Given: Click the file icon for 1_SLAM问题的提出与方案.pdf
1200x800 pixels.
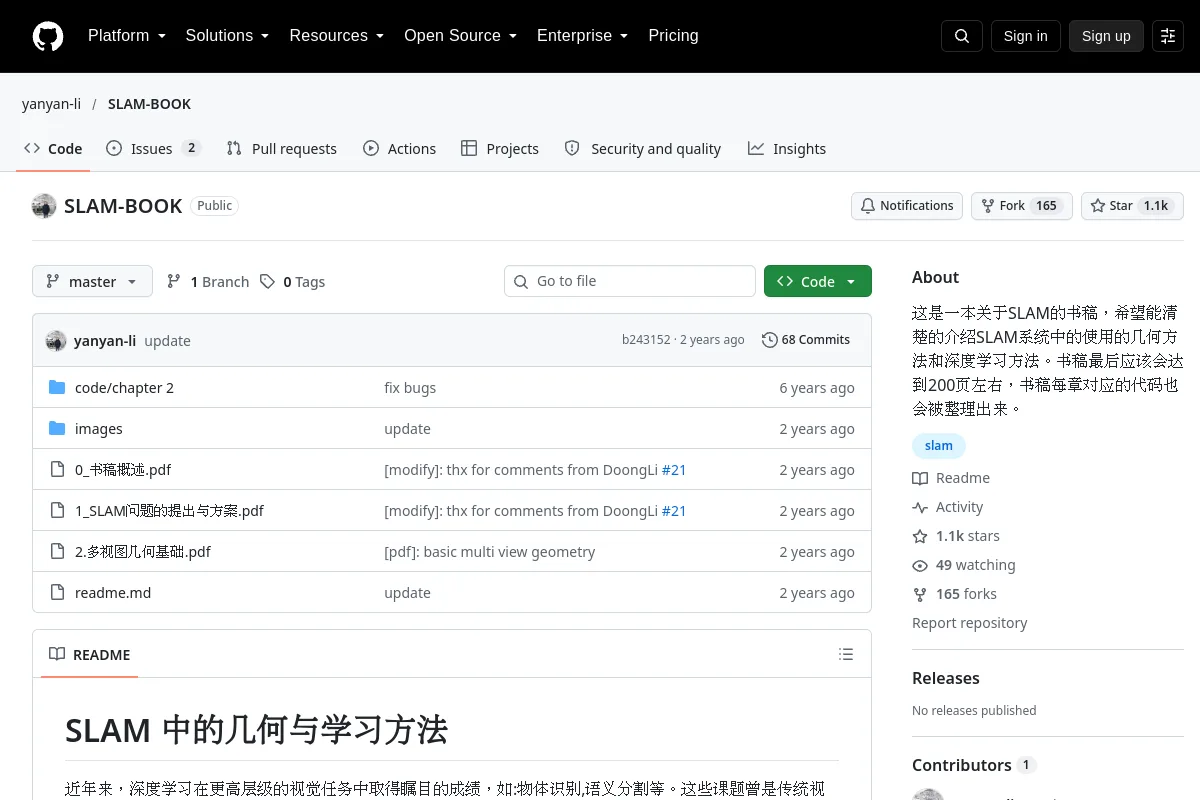Looking at the screenshot, I should click(x=57, y=510).
